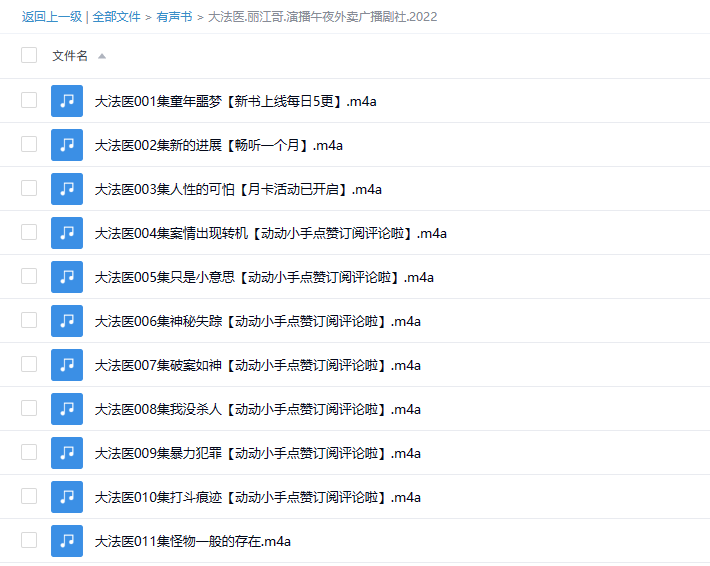This screenshot has width=710, height=566.
Task: Tick the select-all checkbox in the header
Action: [x=29, y=56]
